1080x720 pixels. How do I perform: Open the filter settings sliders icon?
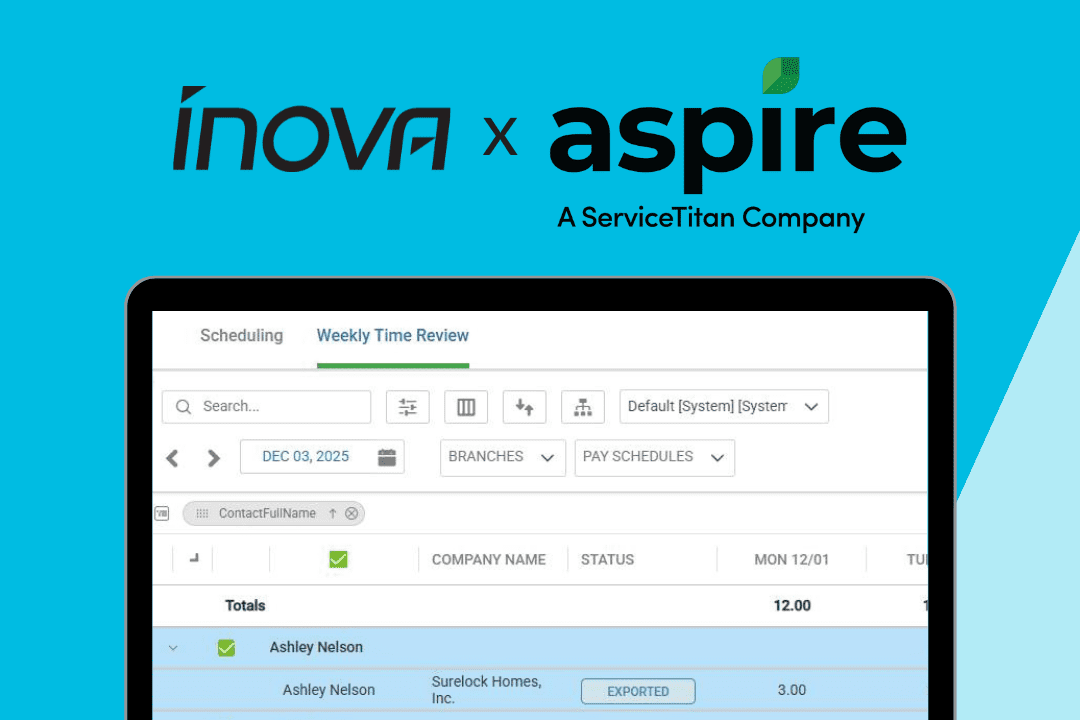coord(408,407)
